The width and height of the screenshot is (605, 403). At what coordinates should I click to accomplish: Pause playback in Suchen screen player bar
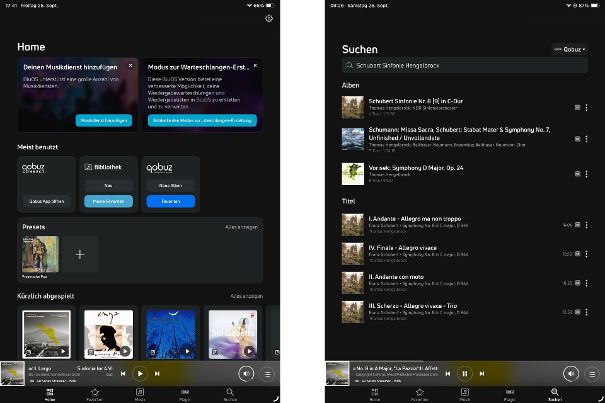[465, 374]
